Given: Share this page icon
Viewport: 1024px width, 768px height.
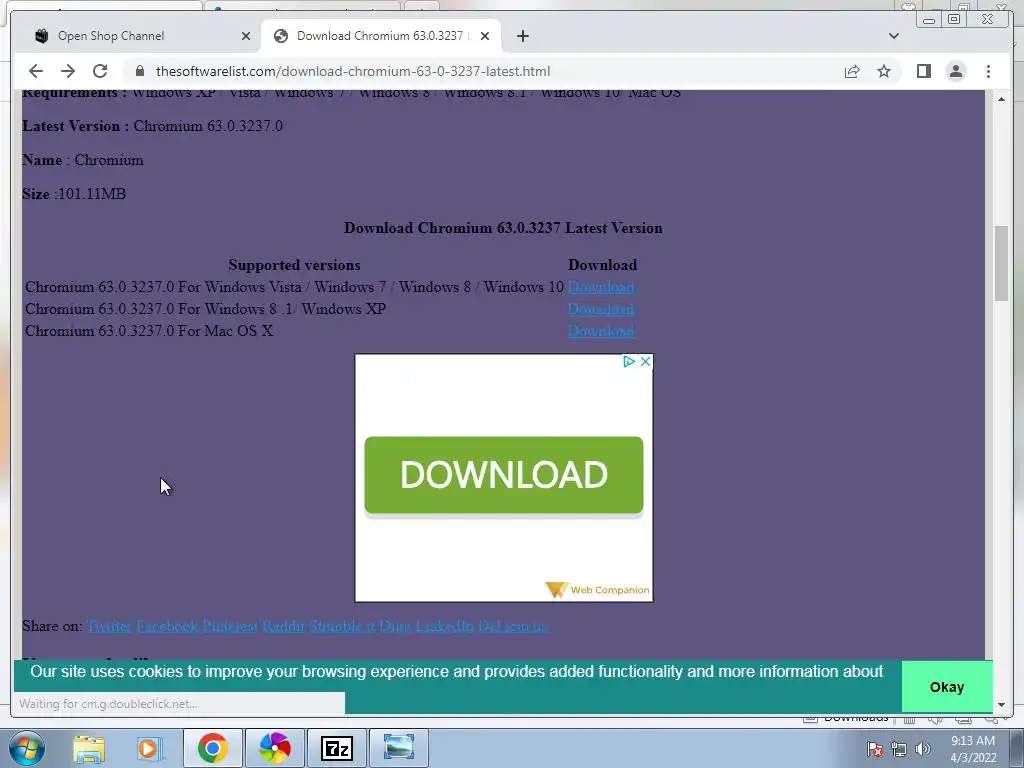Looking at the screenshot, I should (852, 71).
